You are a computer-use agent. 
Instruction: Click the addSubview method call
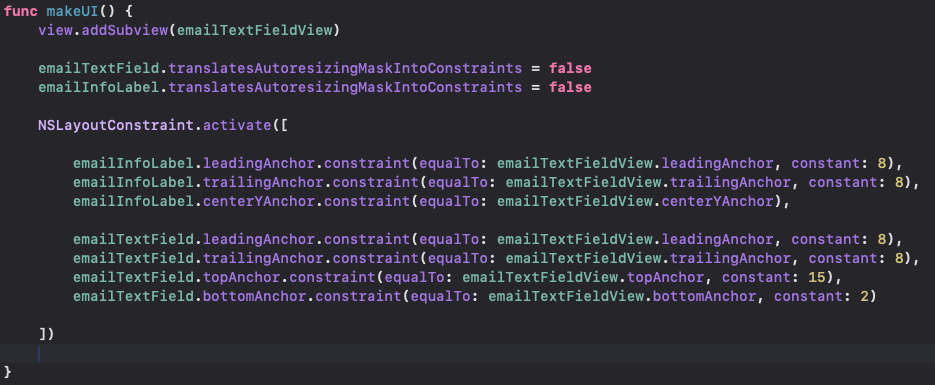click(124, 30)
